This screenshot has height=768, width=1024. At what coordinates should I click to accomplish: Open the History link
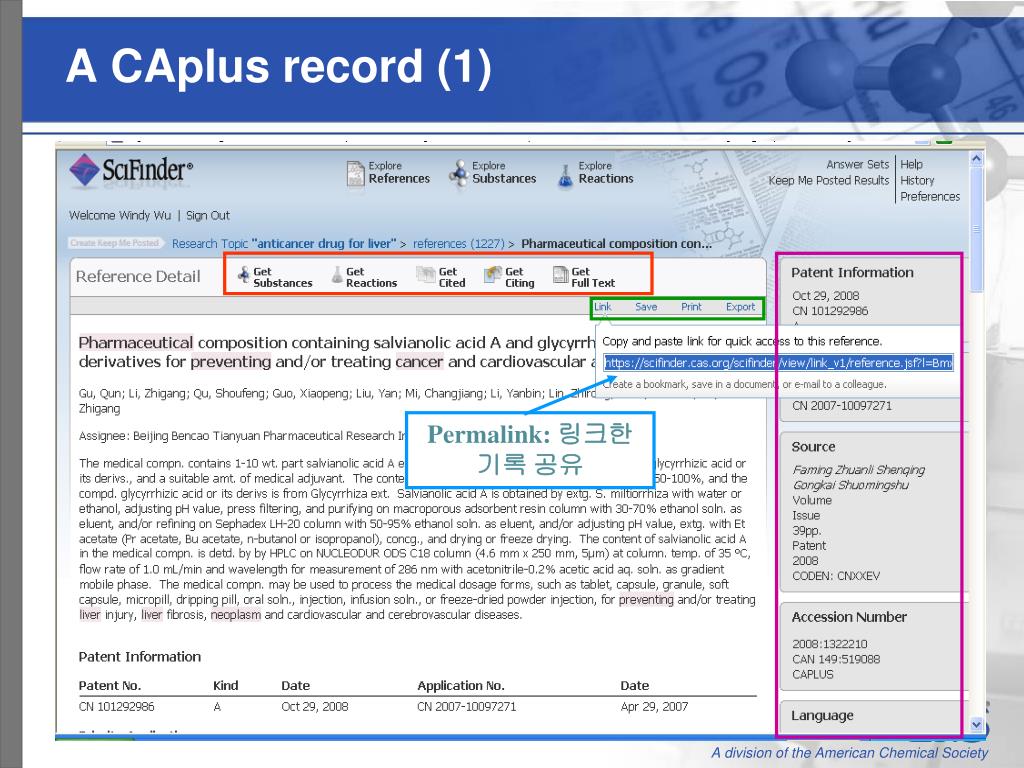tap(917, 180)
